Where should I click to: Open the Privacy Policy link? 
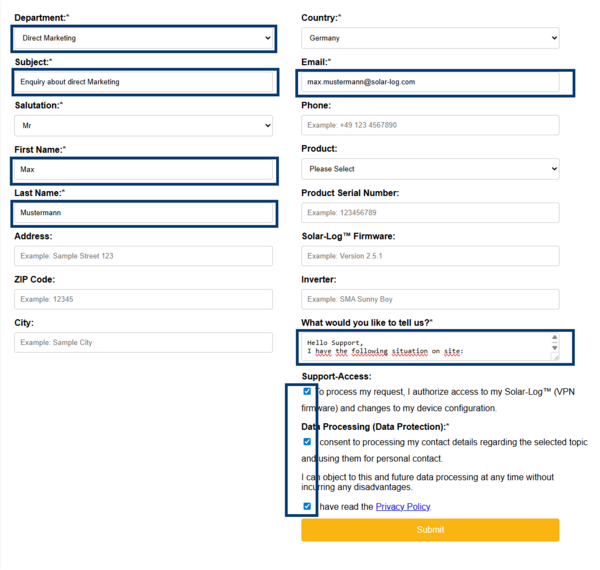(x=403, y=507)
